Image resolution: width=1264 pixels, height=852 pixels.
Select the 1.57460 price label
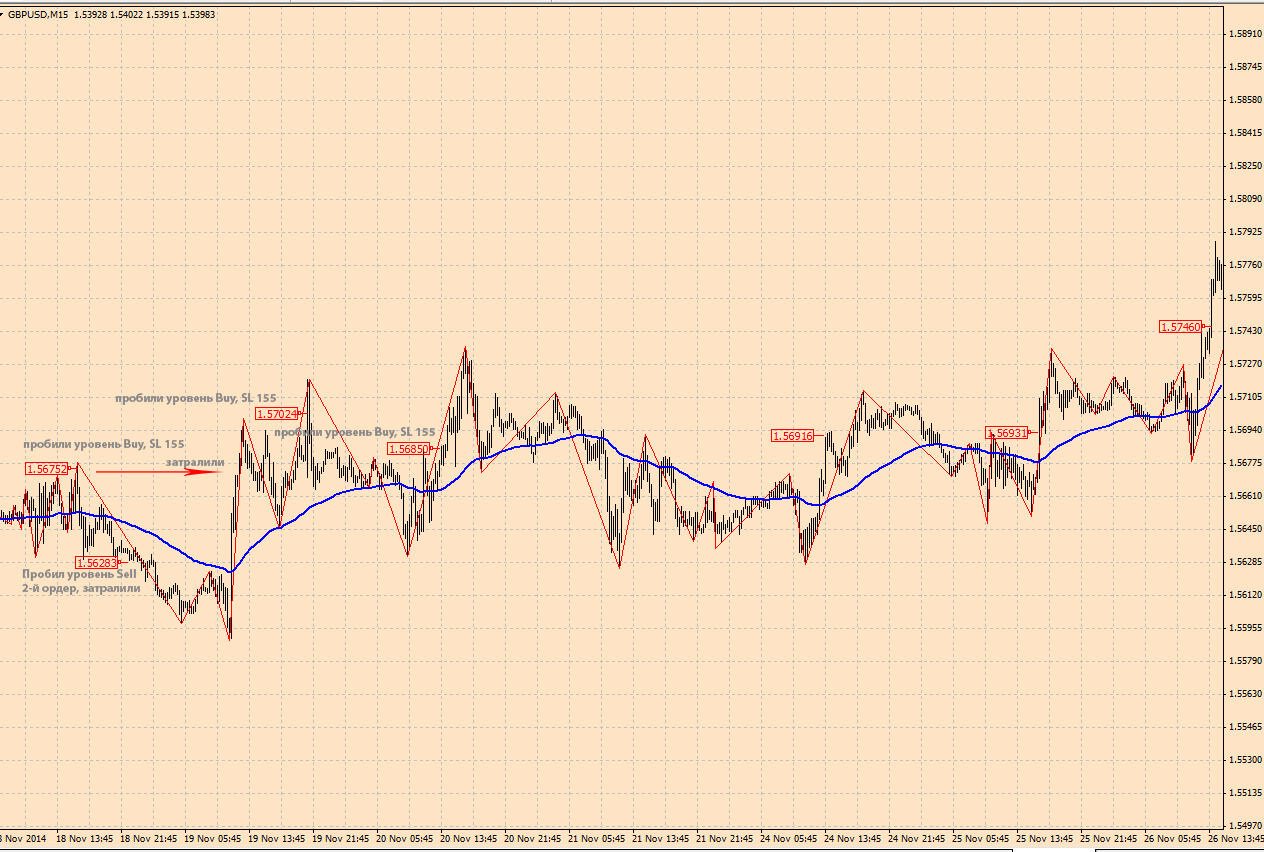[x=1180, y=326]
